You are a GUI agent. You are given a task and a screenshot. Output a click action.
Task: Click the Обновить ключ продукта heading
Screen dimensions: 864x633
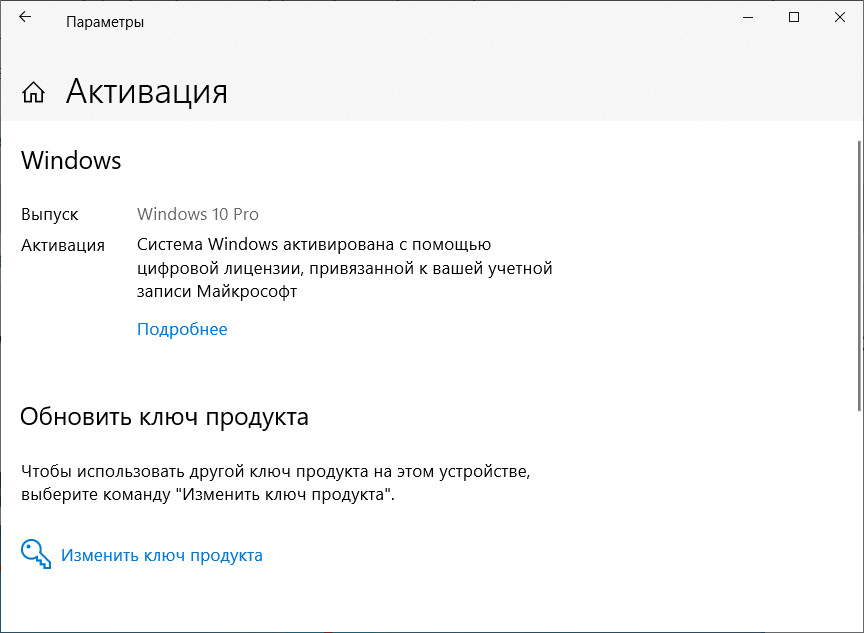(164, 416)
